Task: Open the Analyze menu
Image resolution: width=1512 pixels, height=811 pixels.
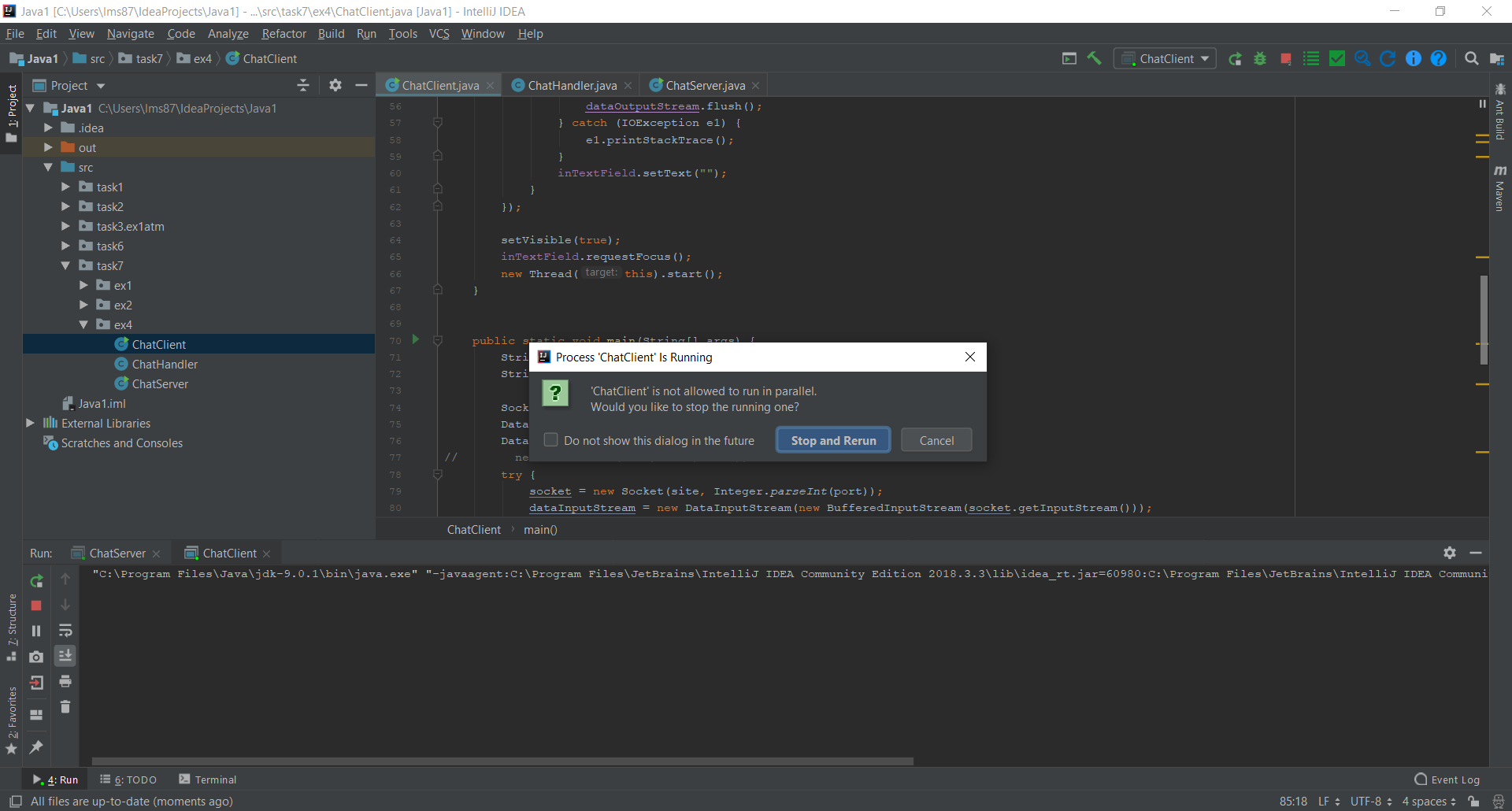Action: click(x=228, y=34)
